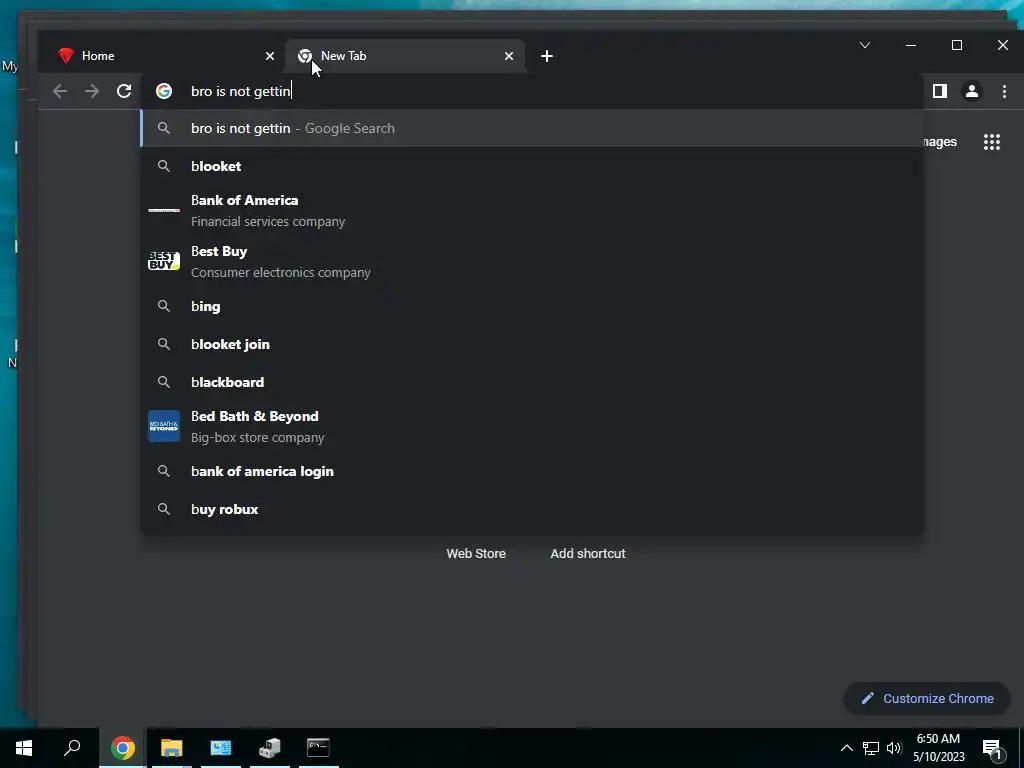The width and height of the screenshot is (1024, 768).
Task: Open the command prompt taskbar icon
Action: (318, 748)
